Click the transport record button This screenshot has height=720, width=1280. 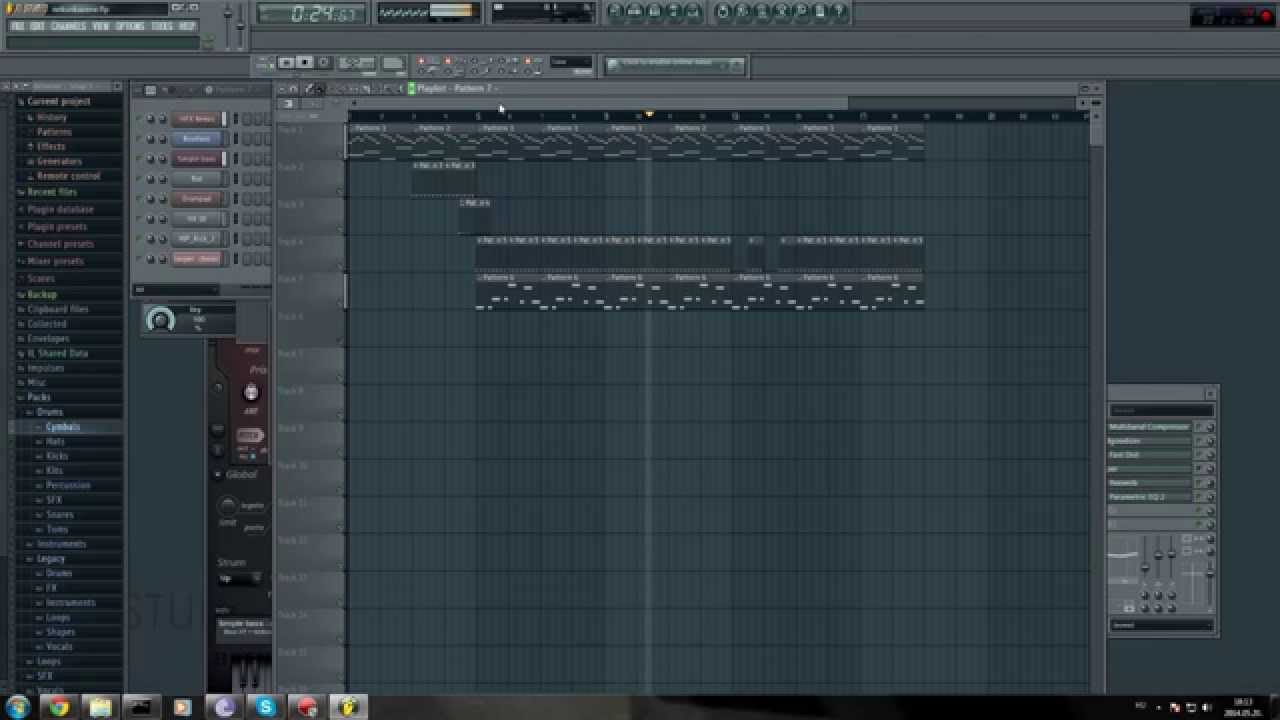tap(323, 63)
